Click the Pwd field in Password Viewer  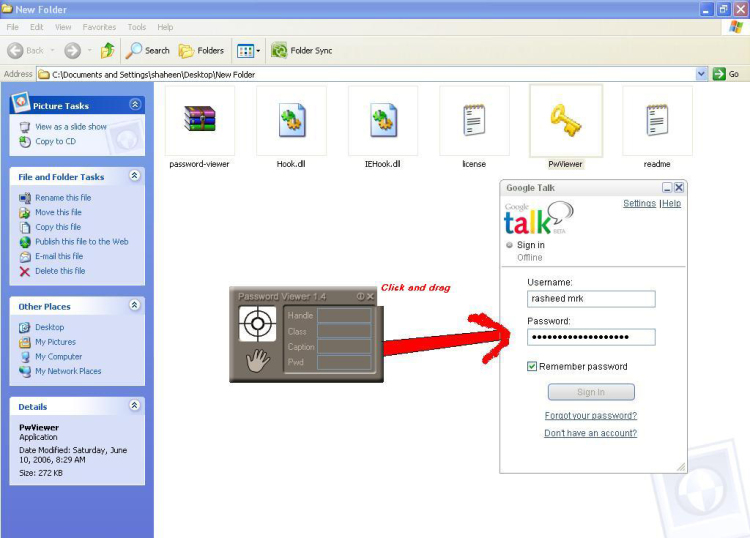coord(344,362)
